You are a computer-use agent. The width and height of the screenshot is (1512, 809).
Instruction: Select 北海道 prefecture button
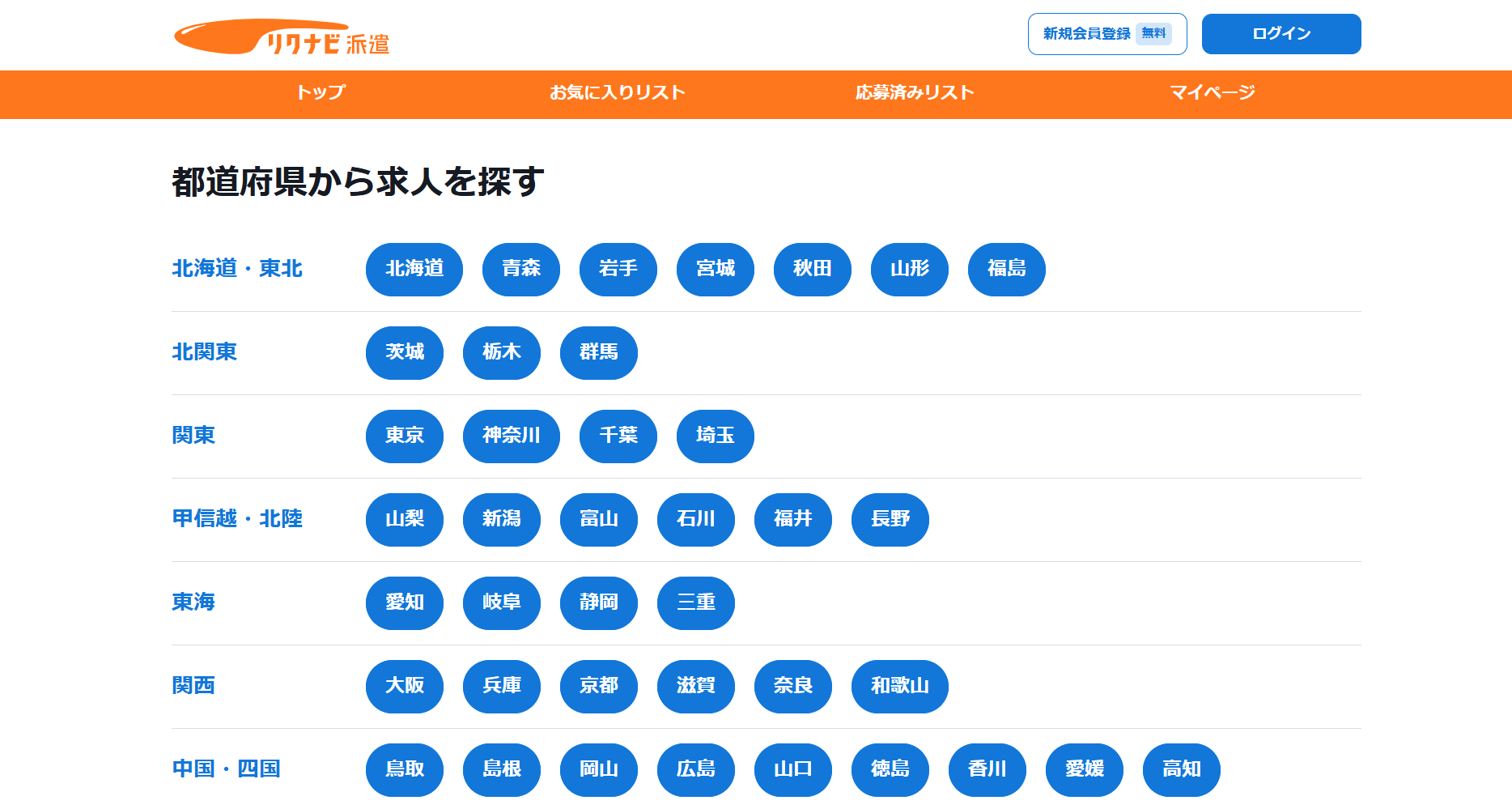tap(414, 270)
